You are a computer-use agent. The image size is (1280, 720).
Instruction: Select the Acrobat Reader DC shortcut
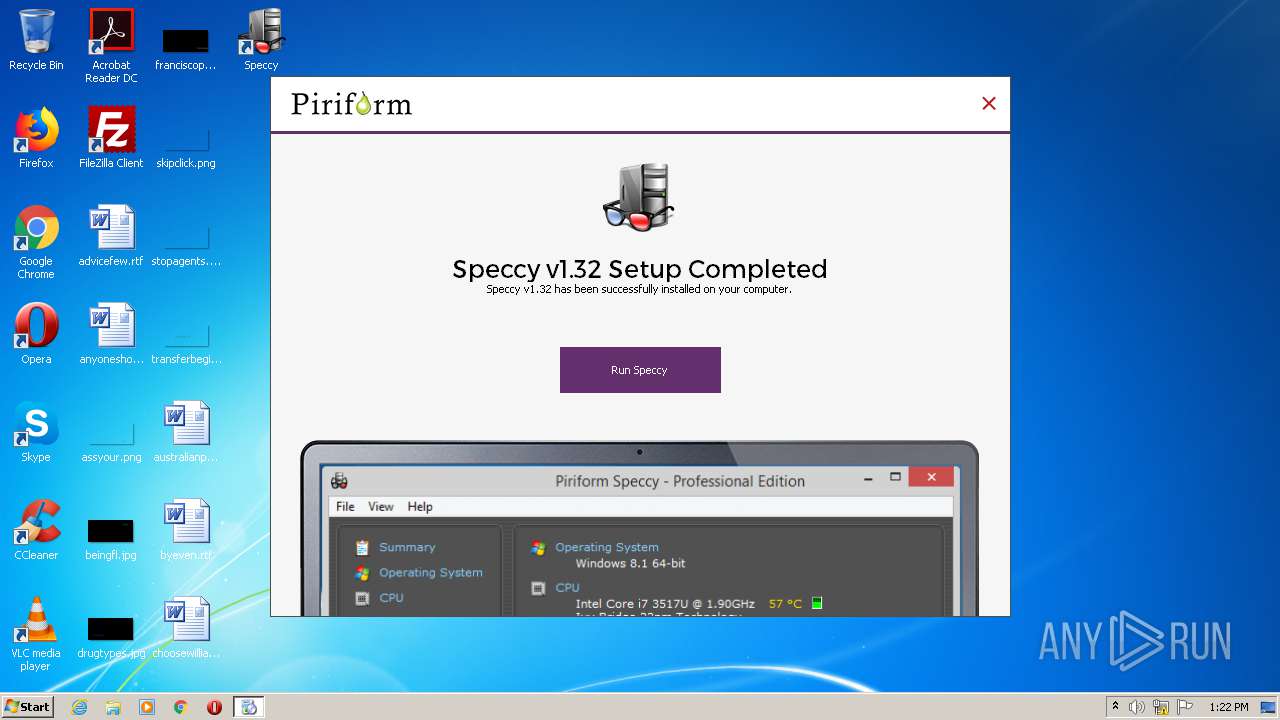[111, 46]
